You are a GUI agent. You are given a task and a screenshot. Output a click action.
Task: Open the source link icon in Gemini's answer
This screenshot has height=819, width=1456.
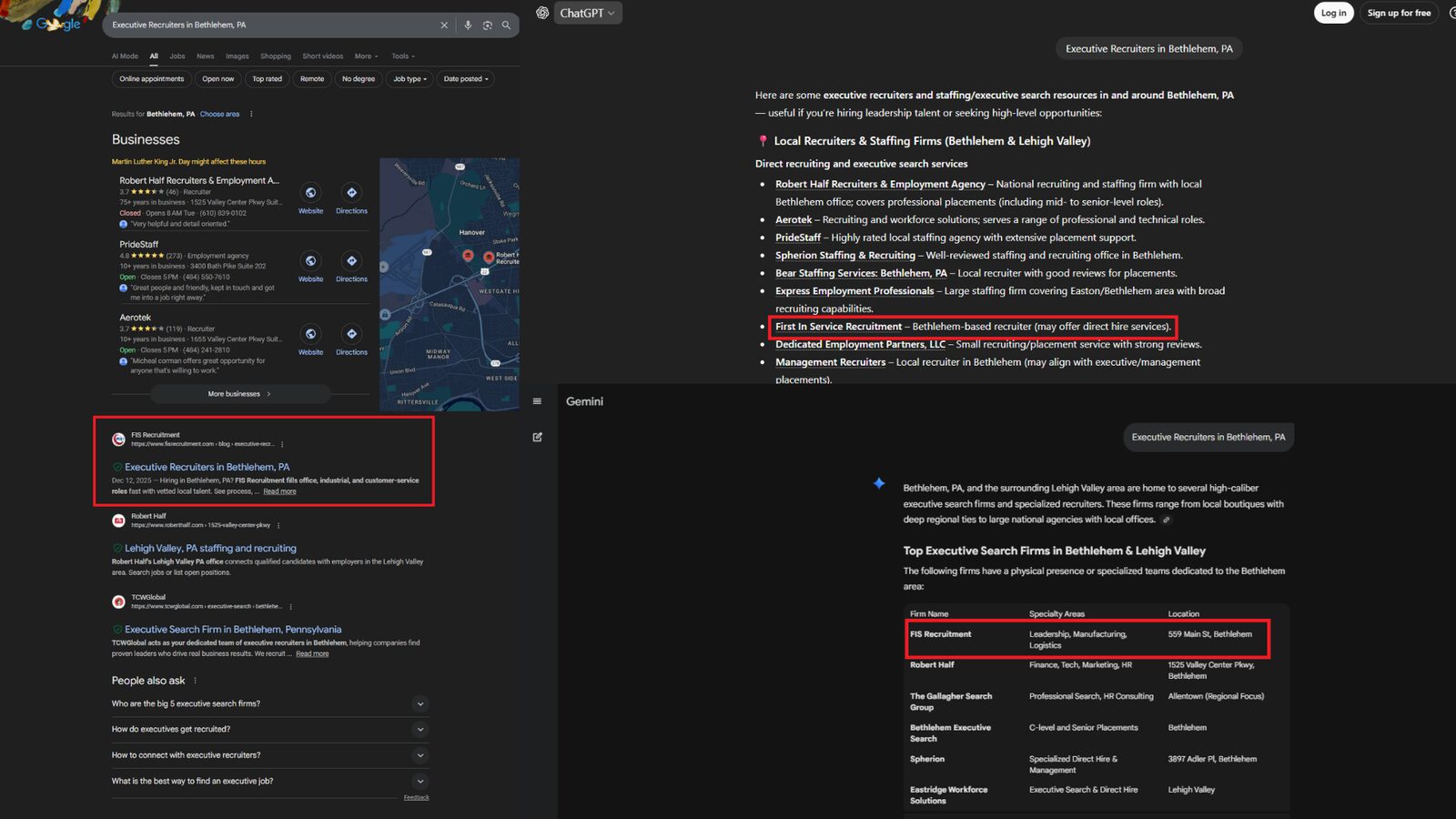1167,520
